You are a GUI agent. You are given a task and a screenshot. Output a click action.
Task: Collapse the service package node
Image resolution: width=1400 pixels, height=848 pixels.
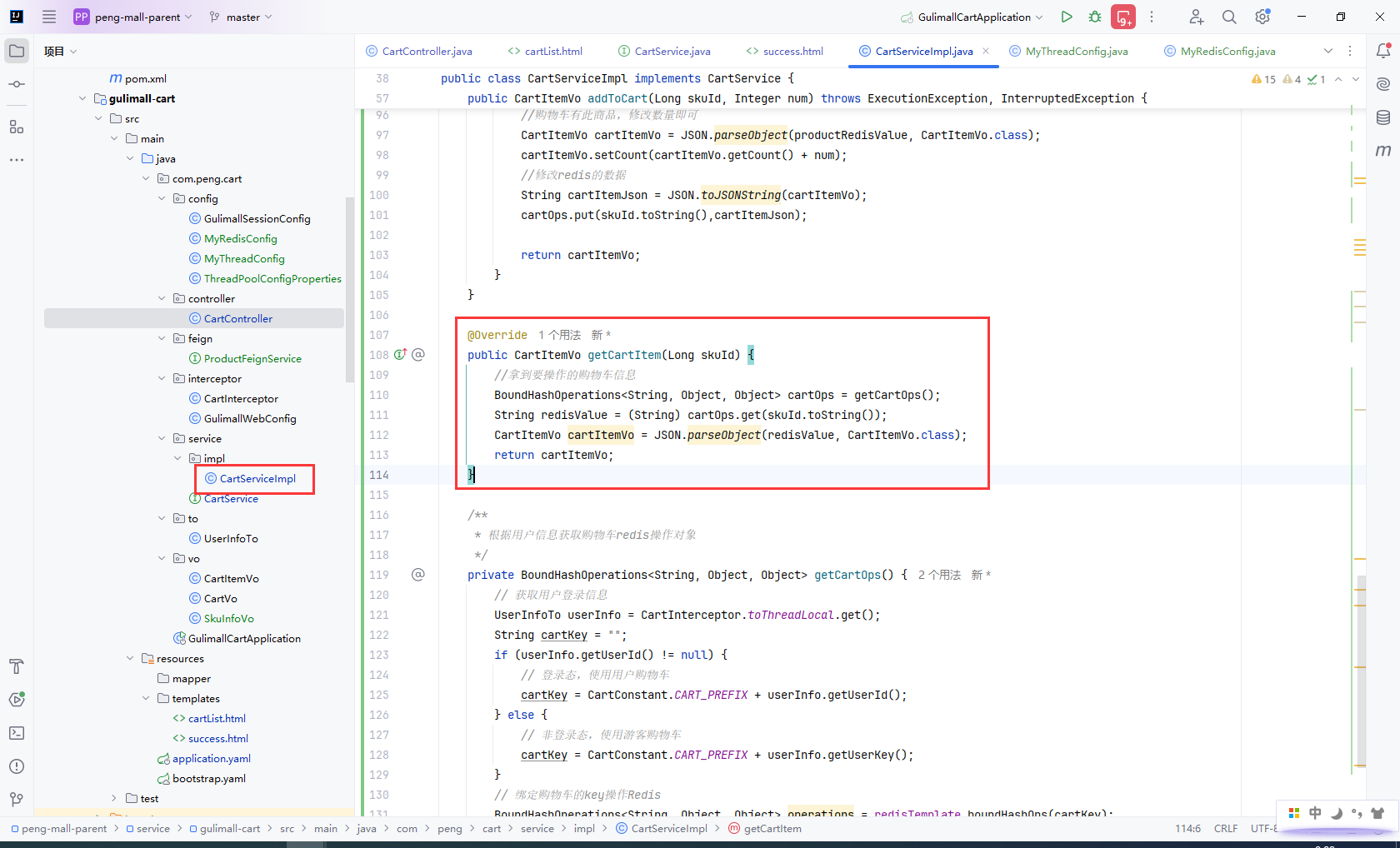[x=162, y=438]
